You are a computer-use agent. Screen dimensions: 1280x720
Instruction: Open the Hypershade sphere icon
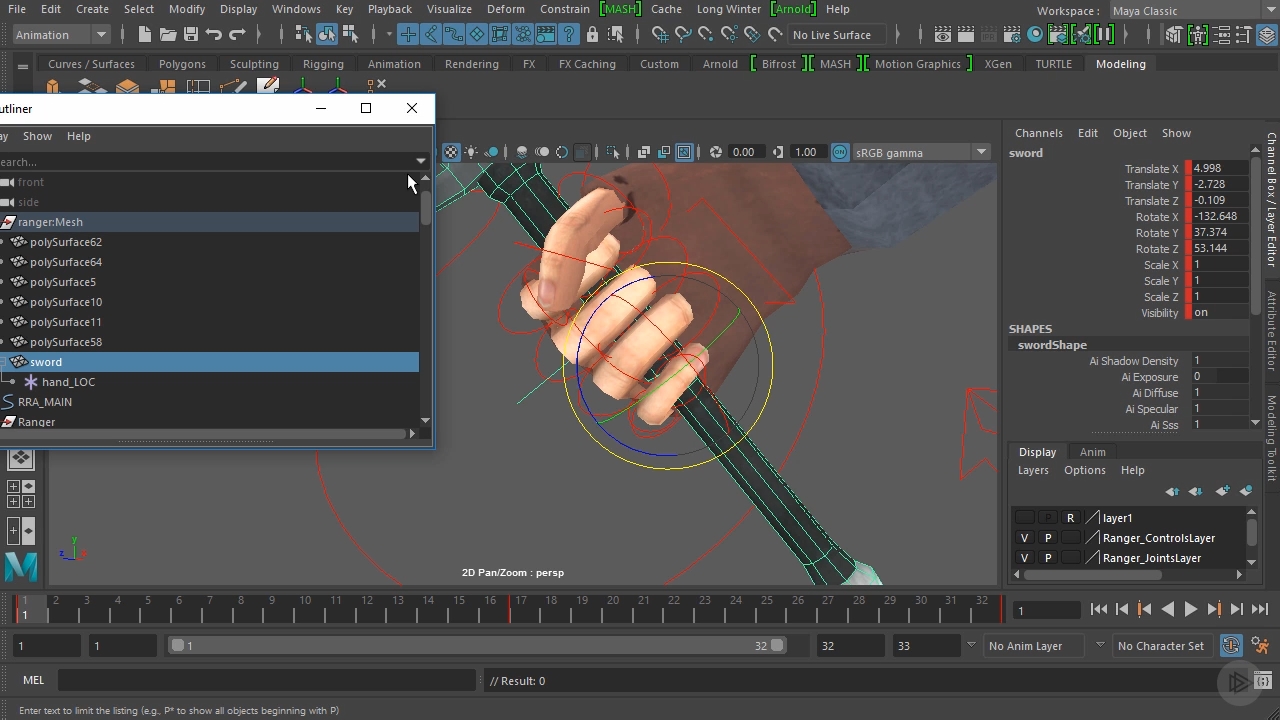pyautogui.click(x=1035, y=34)
